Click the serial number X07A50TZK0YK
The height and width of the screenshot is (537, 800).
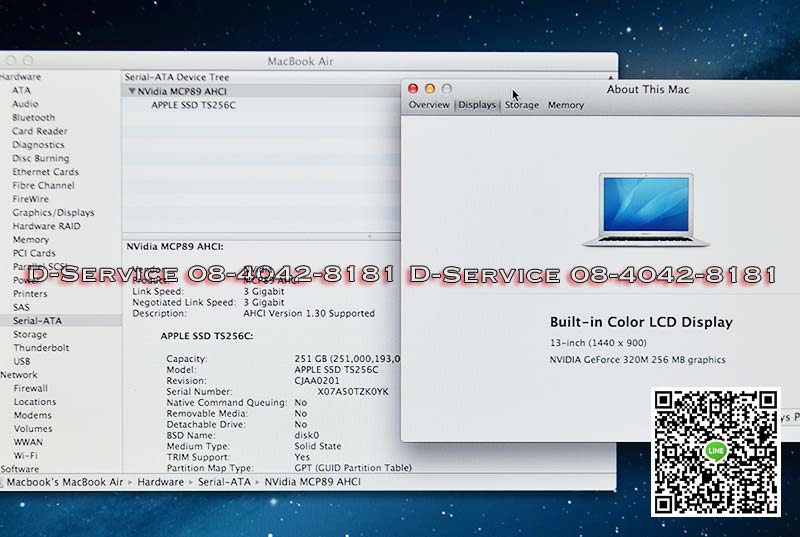click(x=353, y=392)
